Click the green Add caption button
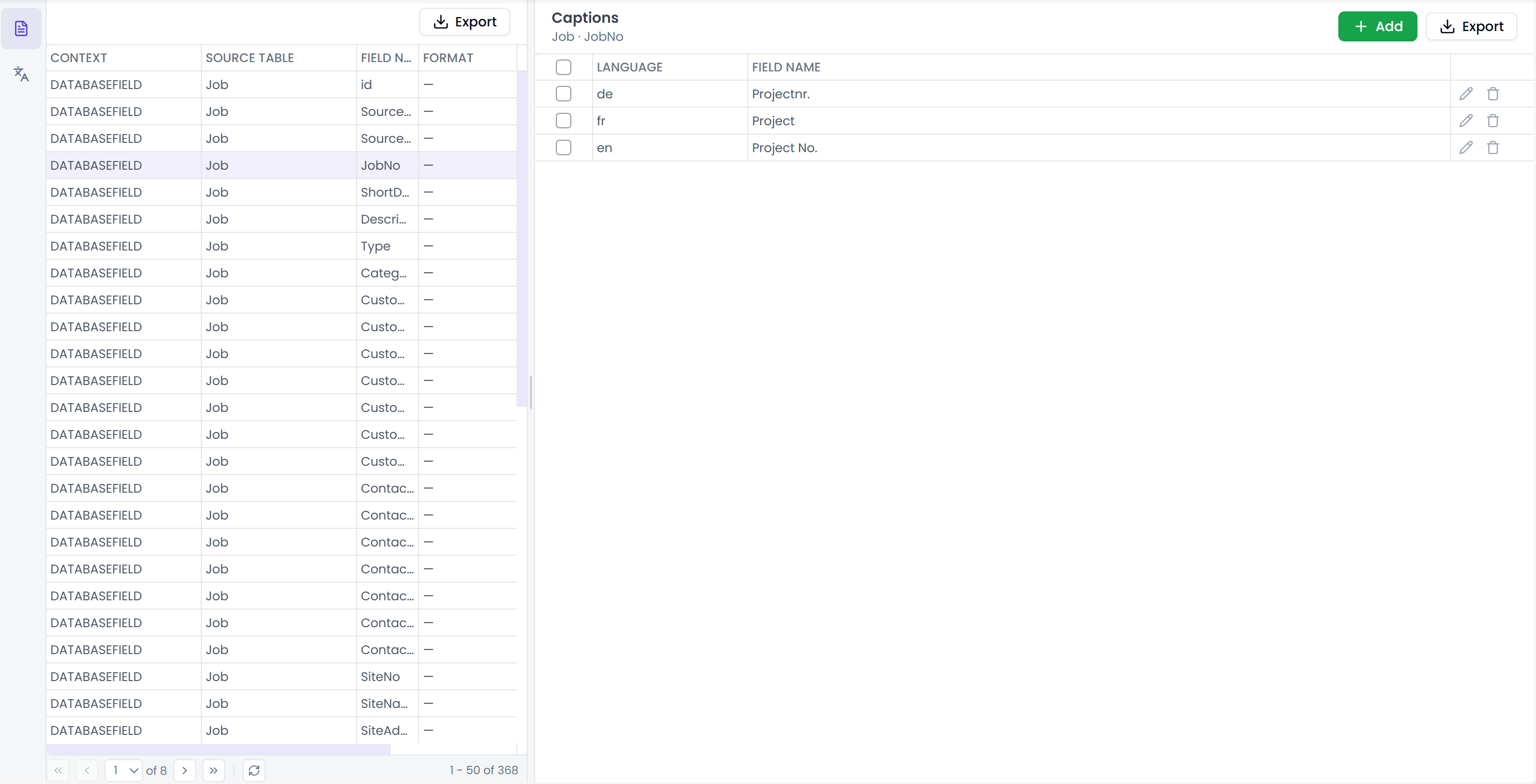Viewport: 1536px width, 784px height. [1378, 26]
